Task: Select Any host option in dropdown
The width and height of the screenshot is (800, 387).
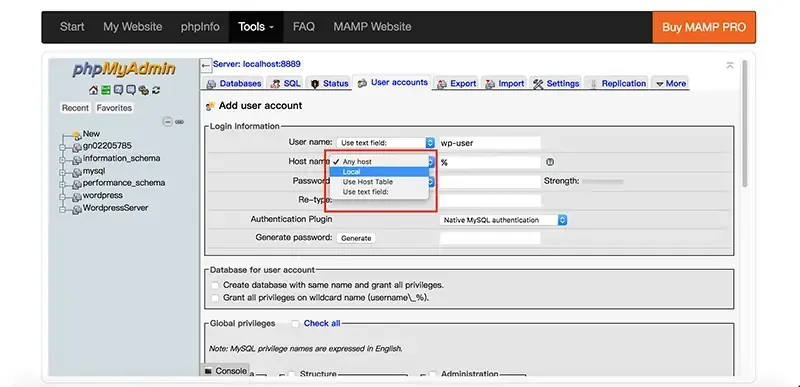Action: [x=379, y=162]
